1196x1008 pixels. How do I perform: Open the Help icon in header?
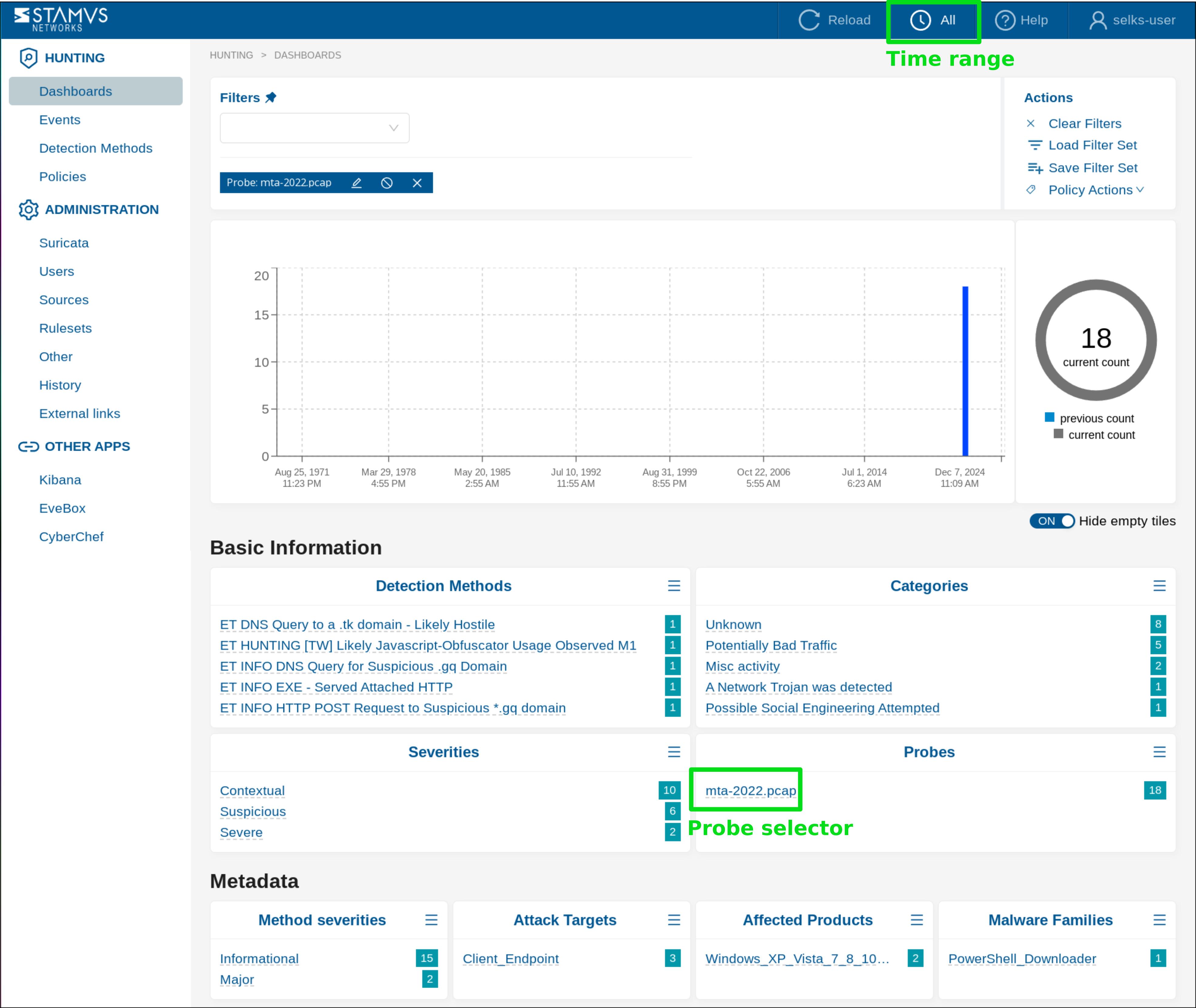coord(1005,20)
